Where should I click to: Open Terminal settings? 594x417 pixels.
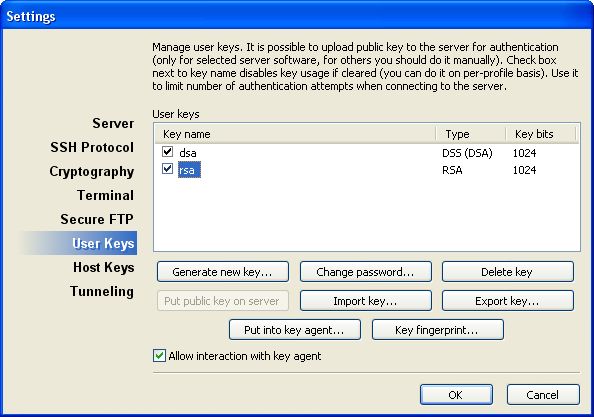pos(105,195)
